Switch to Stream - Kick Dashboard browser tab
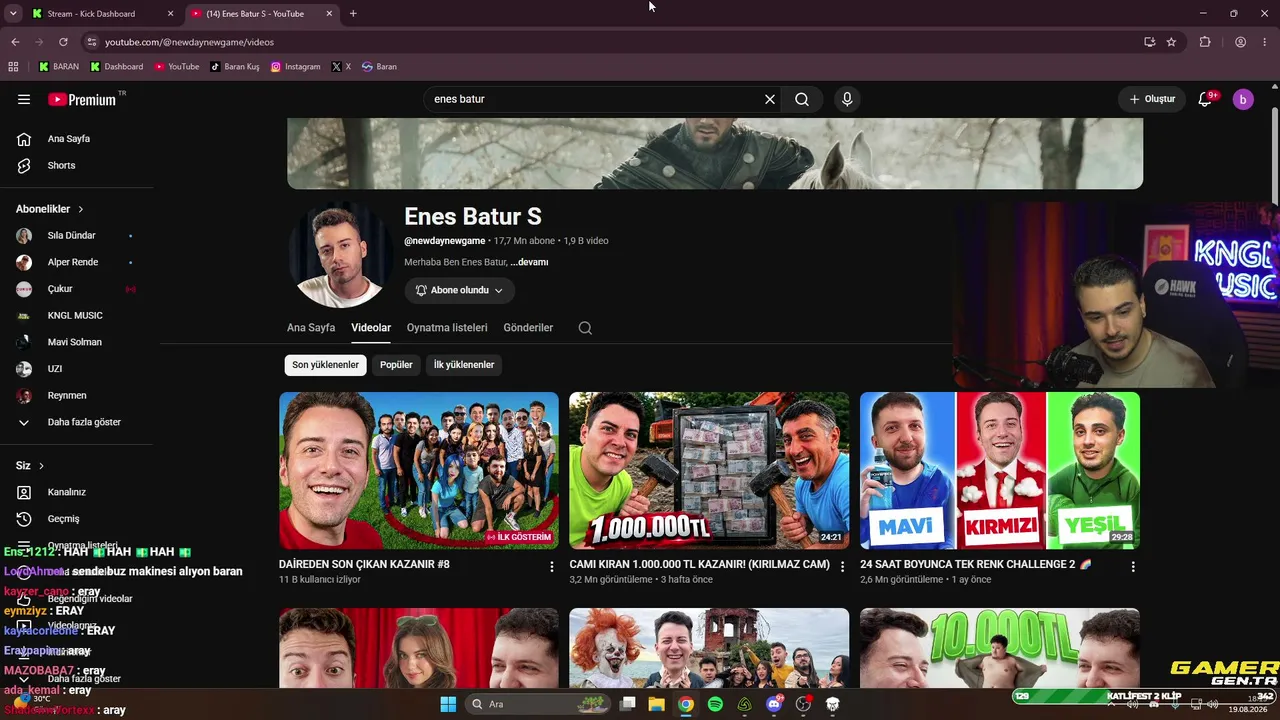This screenshot has width=1280, height=720. click(102, 14)
